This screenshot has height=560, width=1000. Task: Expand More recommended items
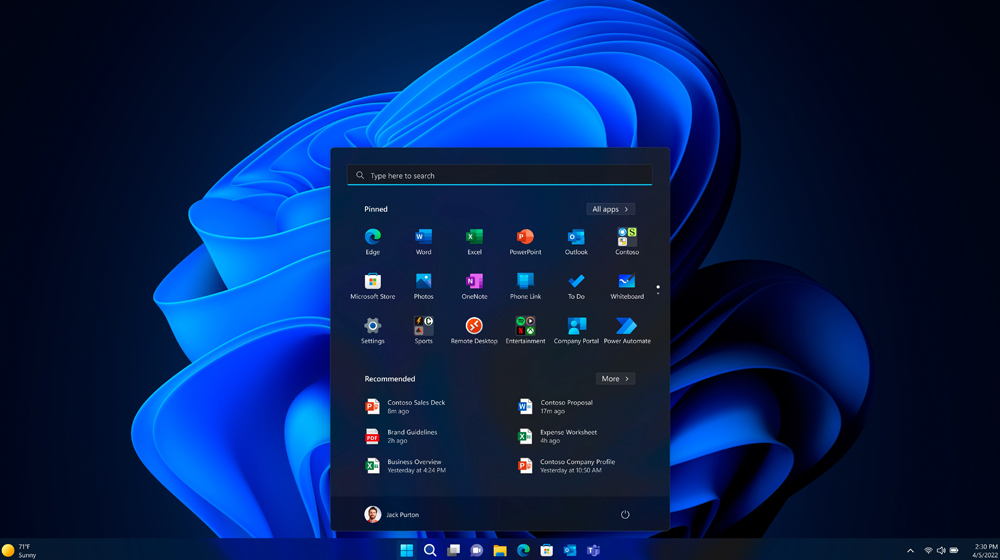click(x=615, y=379)
